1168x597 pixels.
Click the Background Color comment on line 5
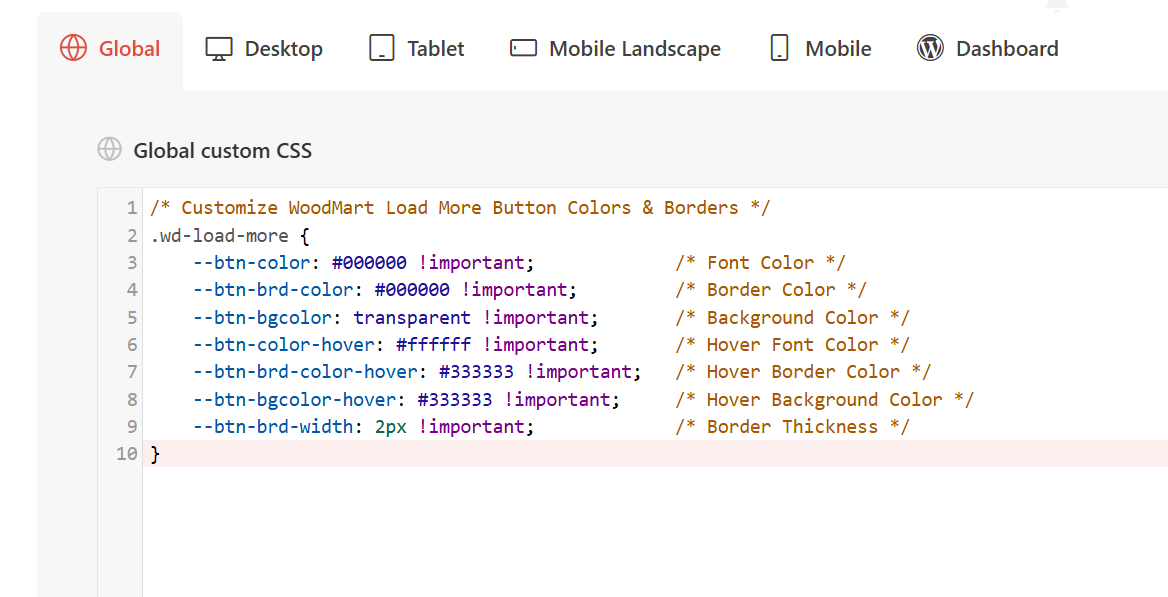point(793,318)
